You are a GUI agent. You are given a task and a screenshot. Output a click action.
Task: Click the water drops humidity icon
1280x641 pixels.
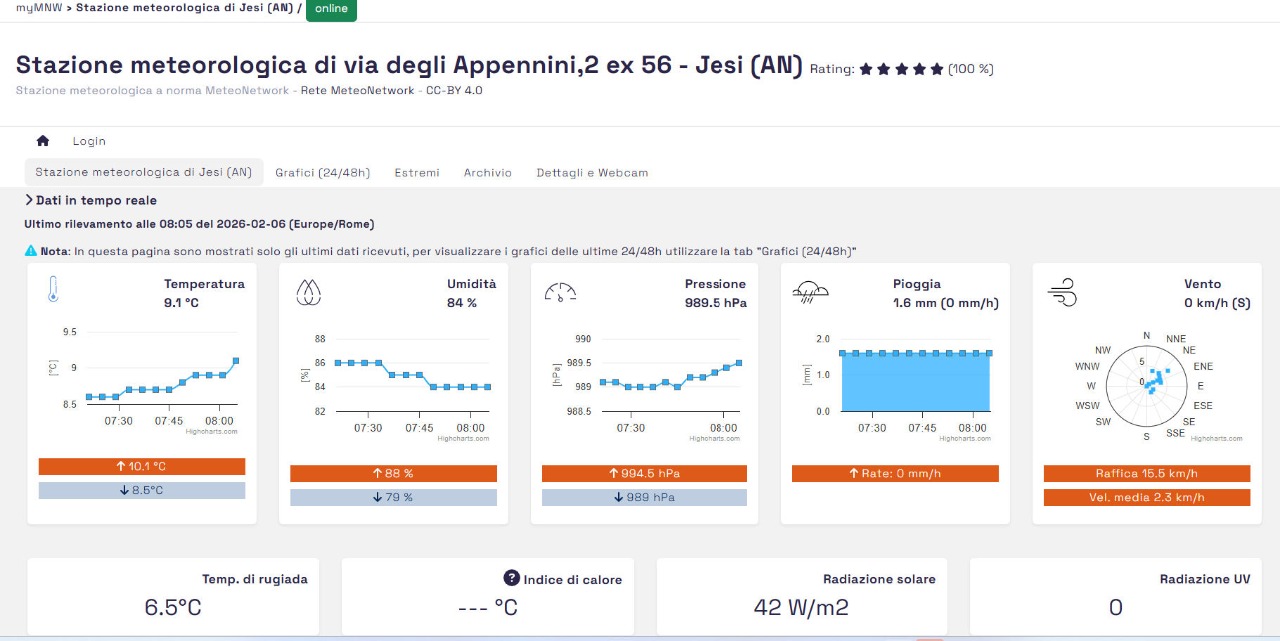point(307,292)
